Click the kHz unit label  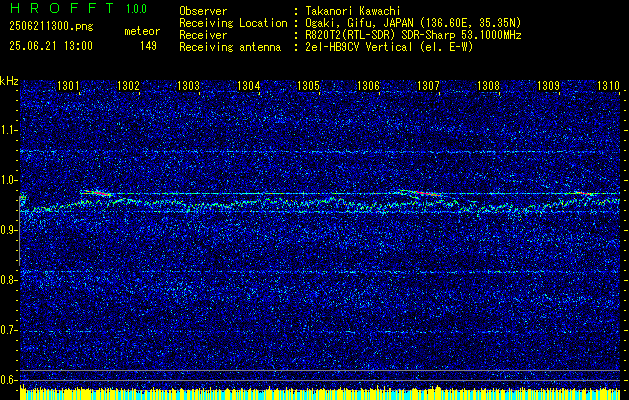click(x=9, y=81)
